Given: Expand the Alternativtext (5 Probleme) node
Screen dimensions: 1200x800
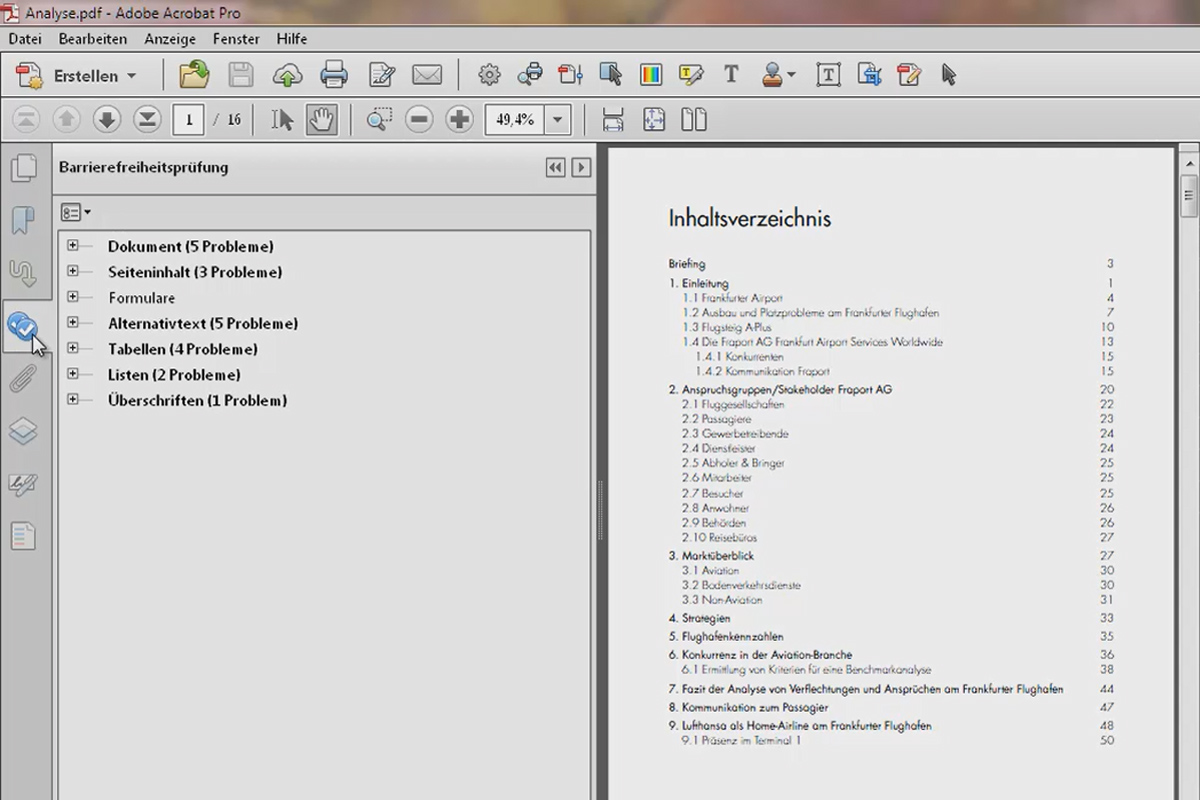Looking at the screenshot, I should [73, 322].
